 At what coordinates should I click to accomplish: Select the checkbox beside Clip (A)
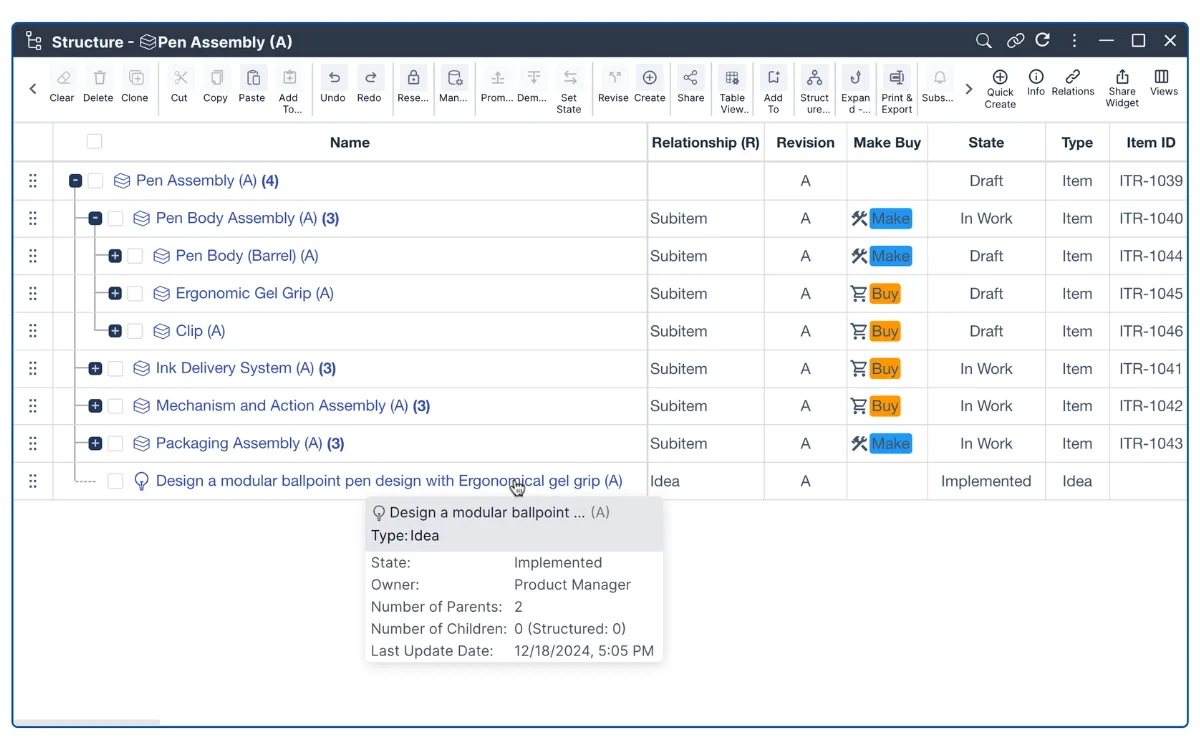[x=135, y=331]
